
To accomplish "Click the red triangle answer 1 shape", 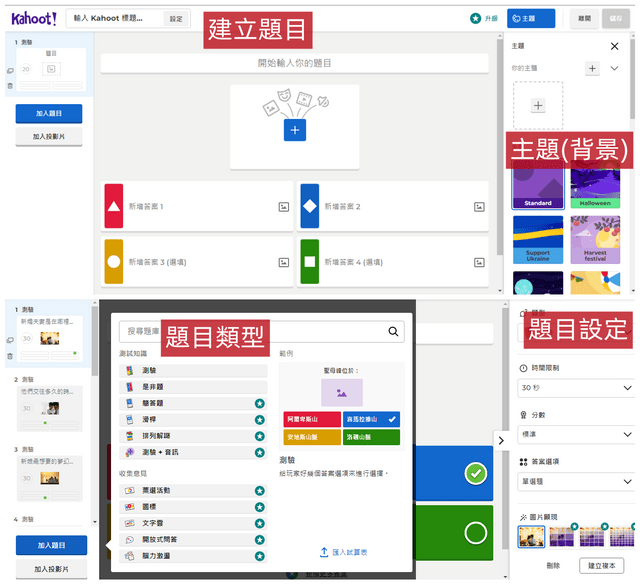I will click(113, 206).
